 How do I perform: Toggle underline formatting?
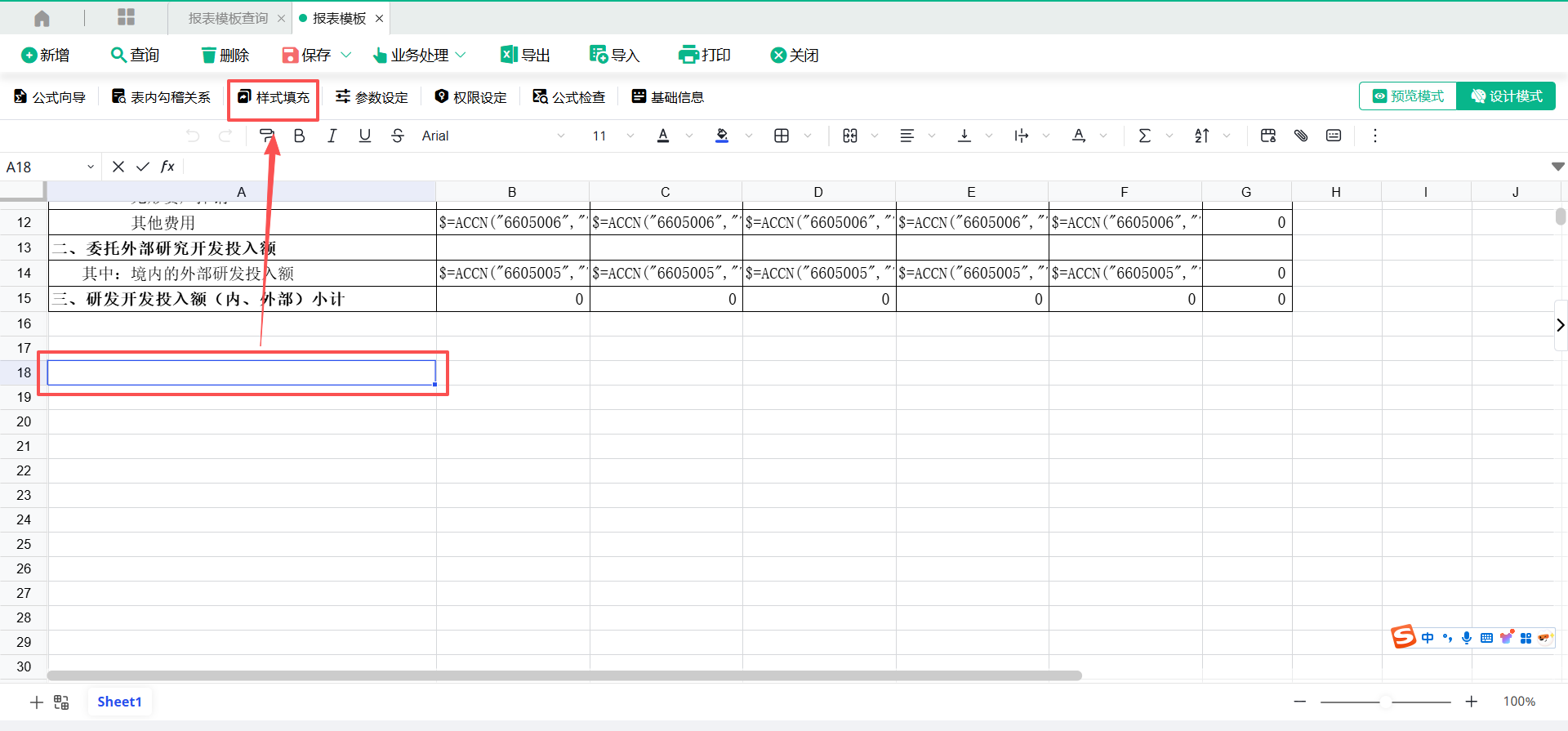365,136
